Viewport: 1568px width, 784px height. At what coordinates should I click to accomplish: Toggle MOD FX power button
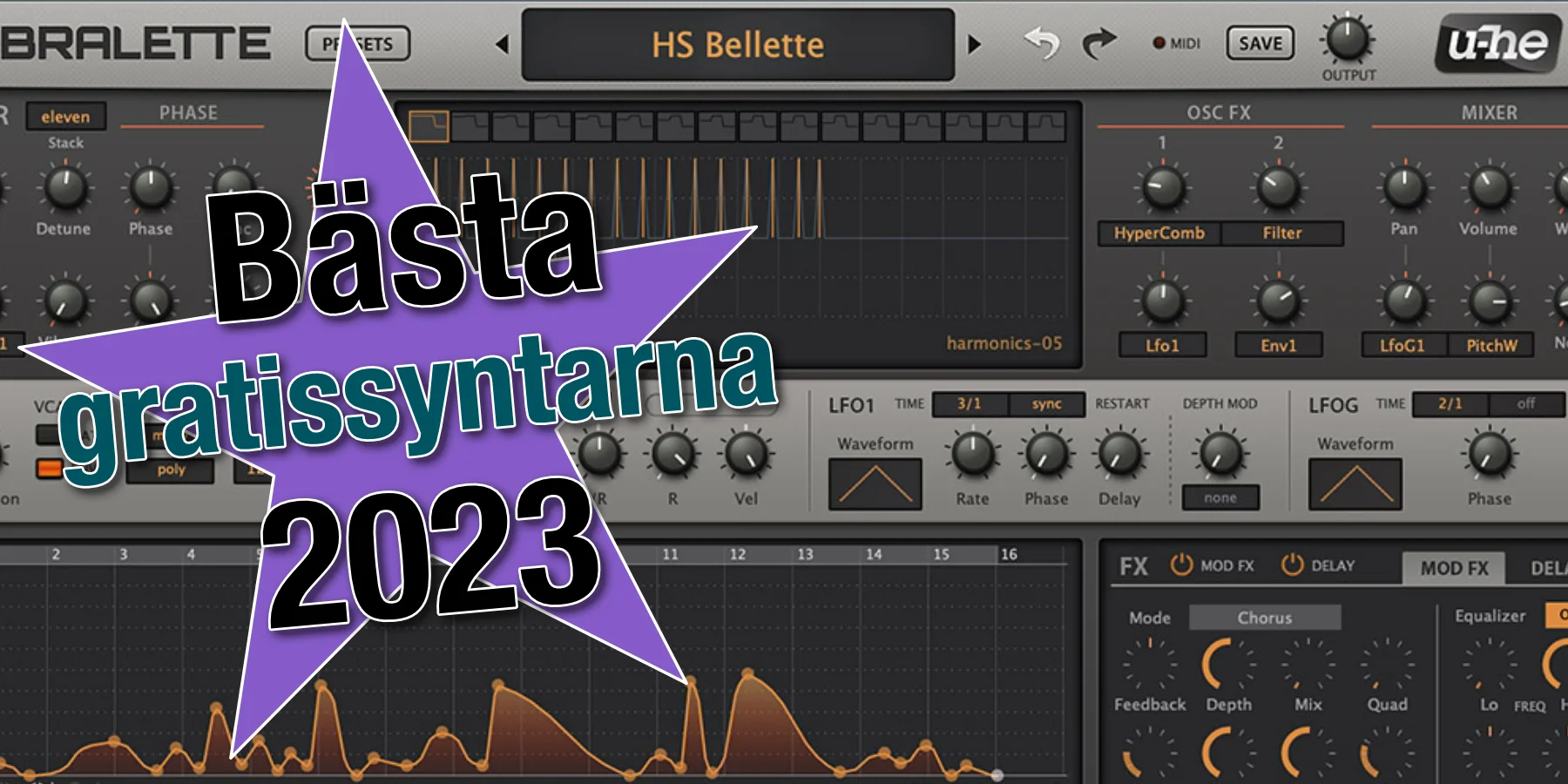[1181, 565]
